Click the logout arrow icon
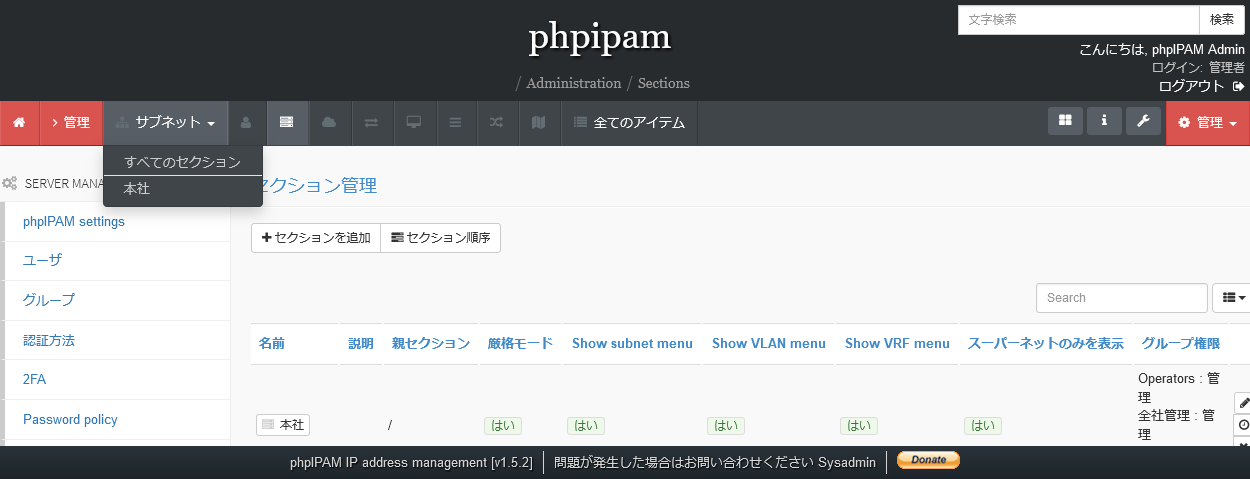The image size is (1250, 479). point(1238,87)
